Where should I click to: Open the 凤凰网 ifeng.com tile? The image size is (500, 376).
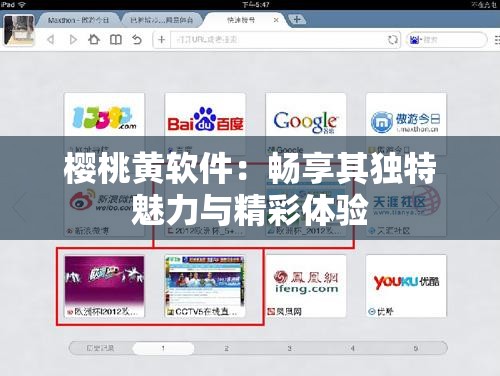click(x=306, y=286)
